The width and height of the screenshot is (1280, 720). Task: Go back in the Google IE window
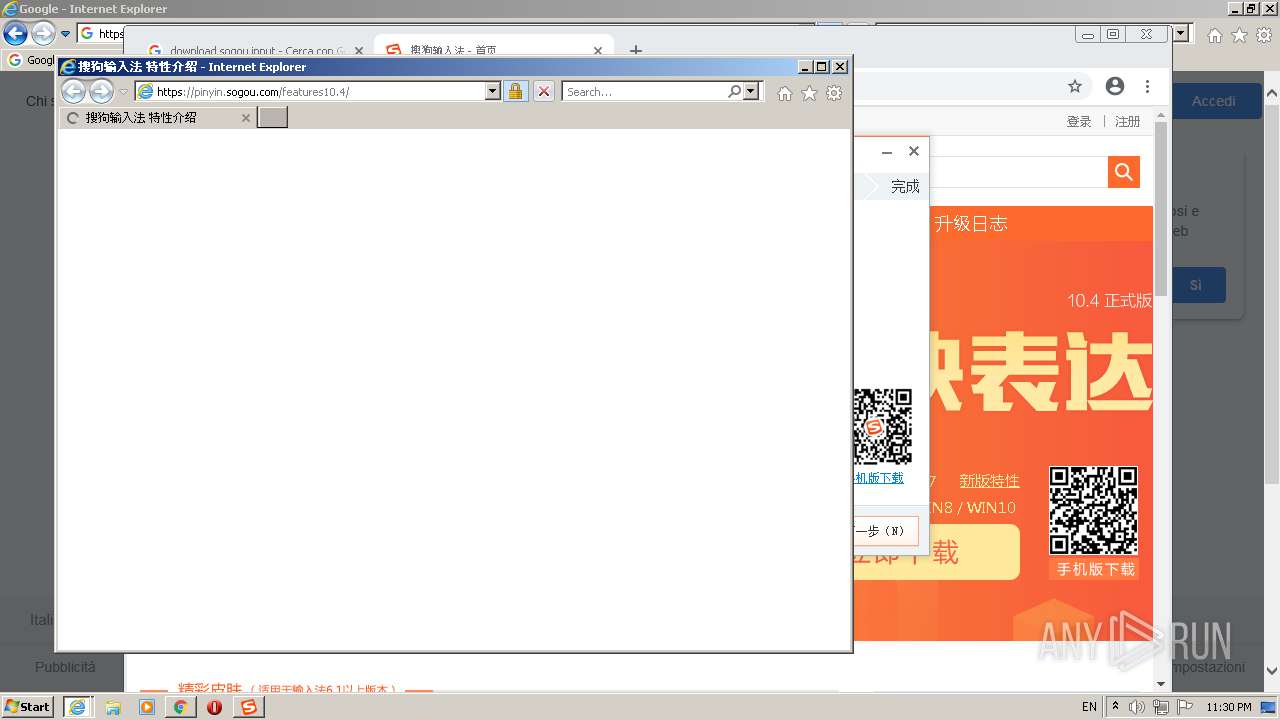[15, 34]
